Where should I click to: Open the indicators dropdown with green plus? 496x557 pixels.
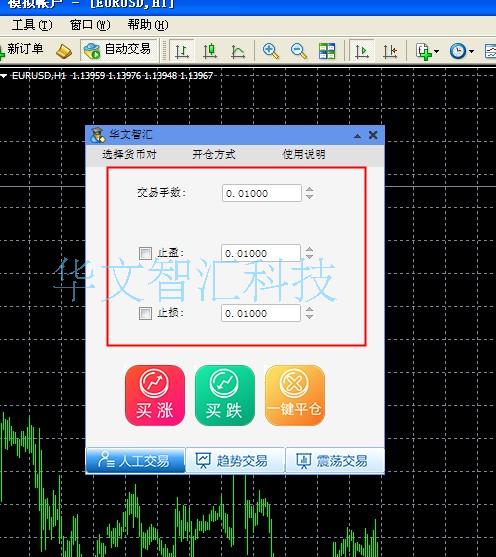[x=427, y=52]
